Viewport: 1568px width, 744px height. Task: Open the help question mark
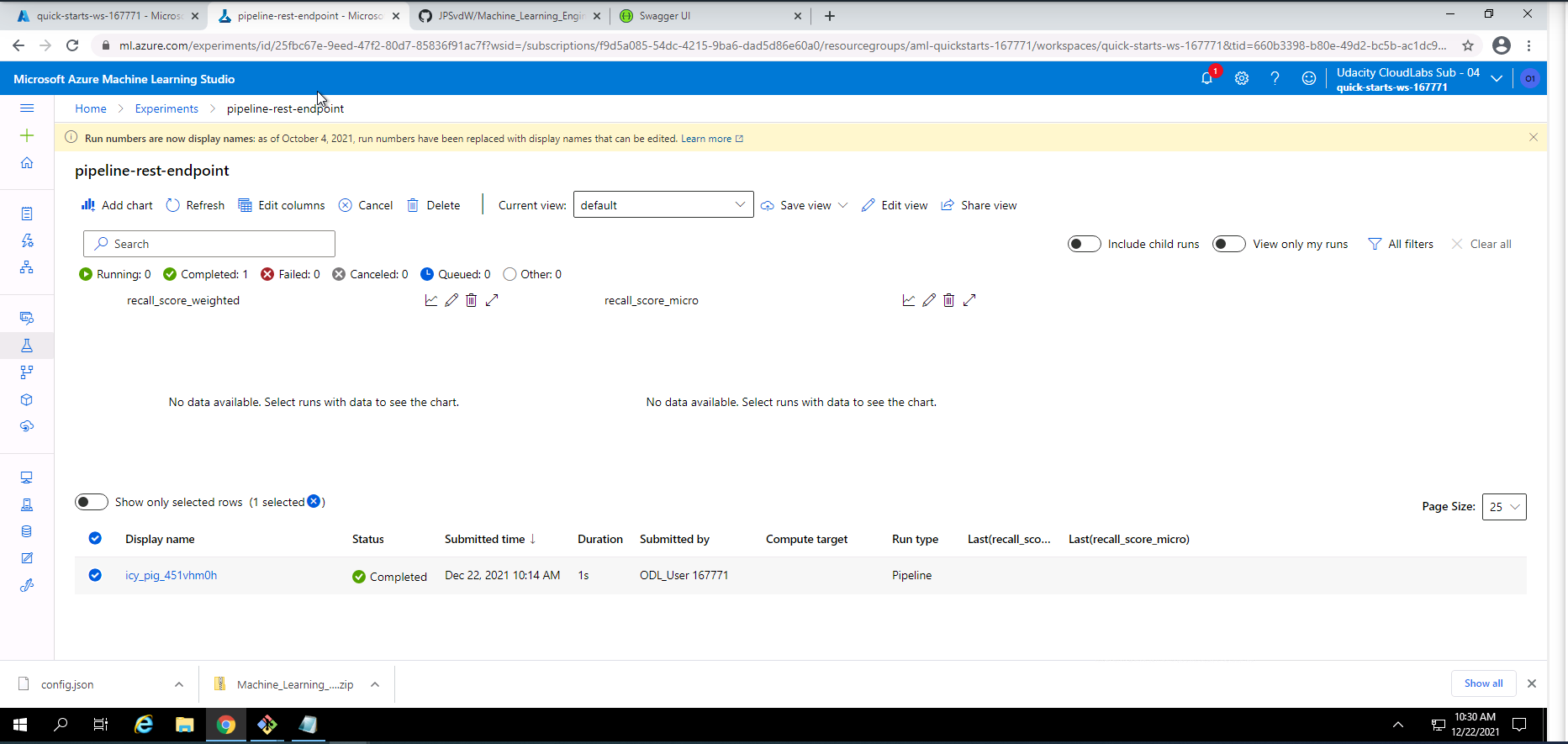pos(1275,78)
